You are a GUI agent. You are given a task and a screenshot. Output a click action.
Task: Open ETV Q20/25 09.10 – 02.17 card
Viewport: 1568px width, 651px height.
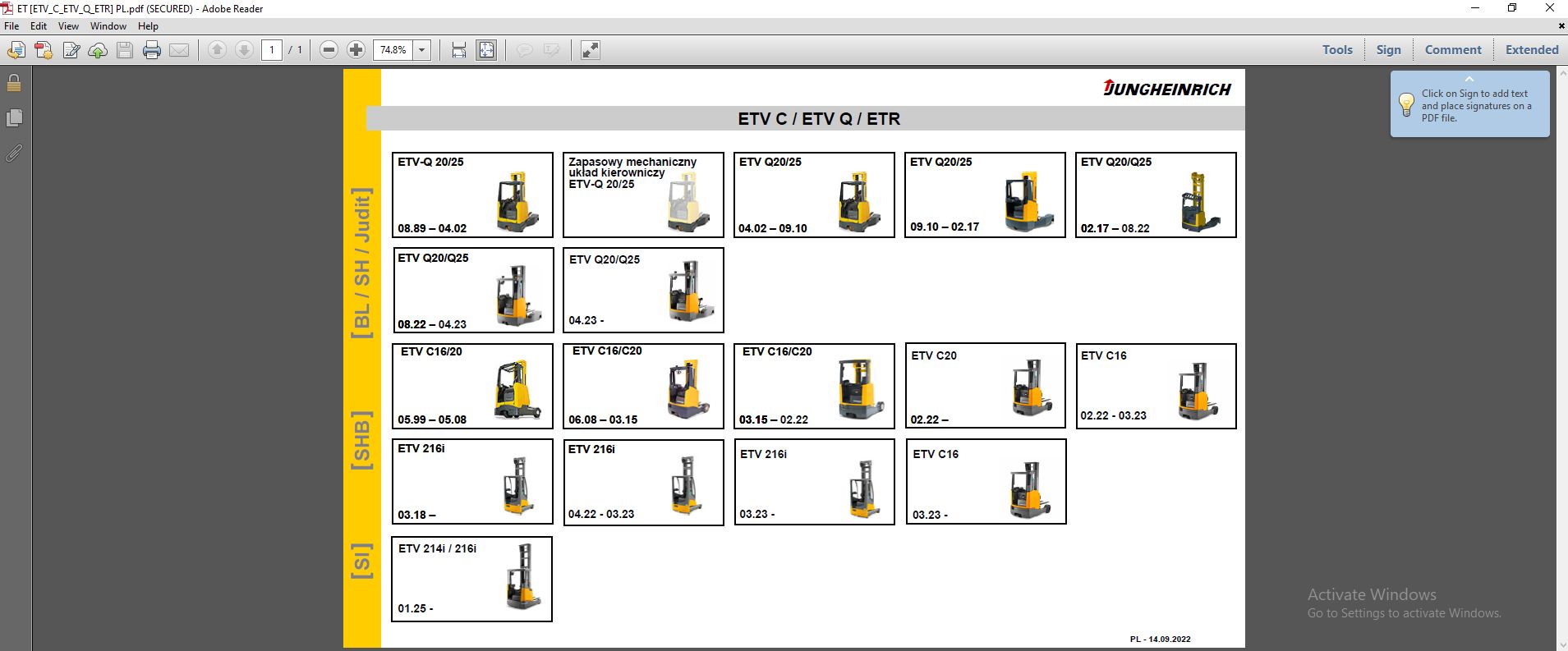(x=985, y=195)
